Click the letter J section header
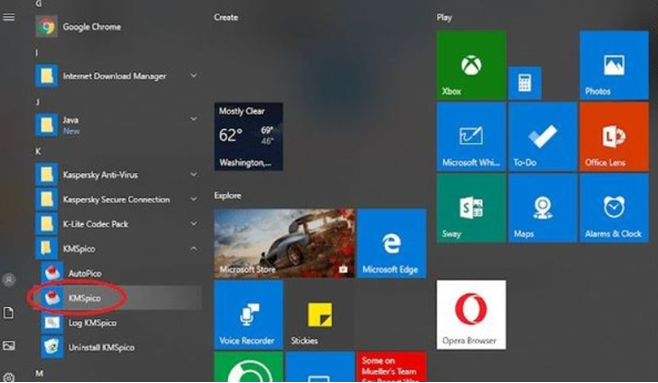Image resolution: width=658 pixels, height=383 pixels. click(38, 102)
